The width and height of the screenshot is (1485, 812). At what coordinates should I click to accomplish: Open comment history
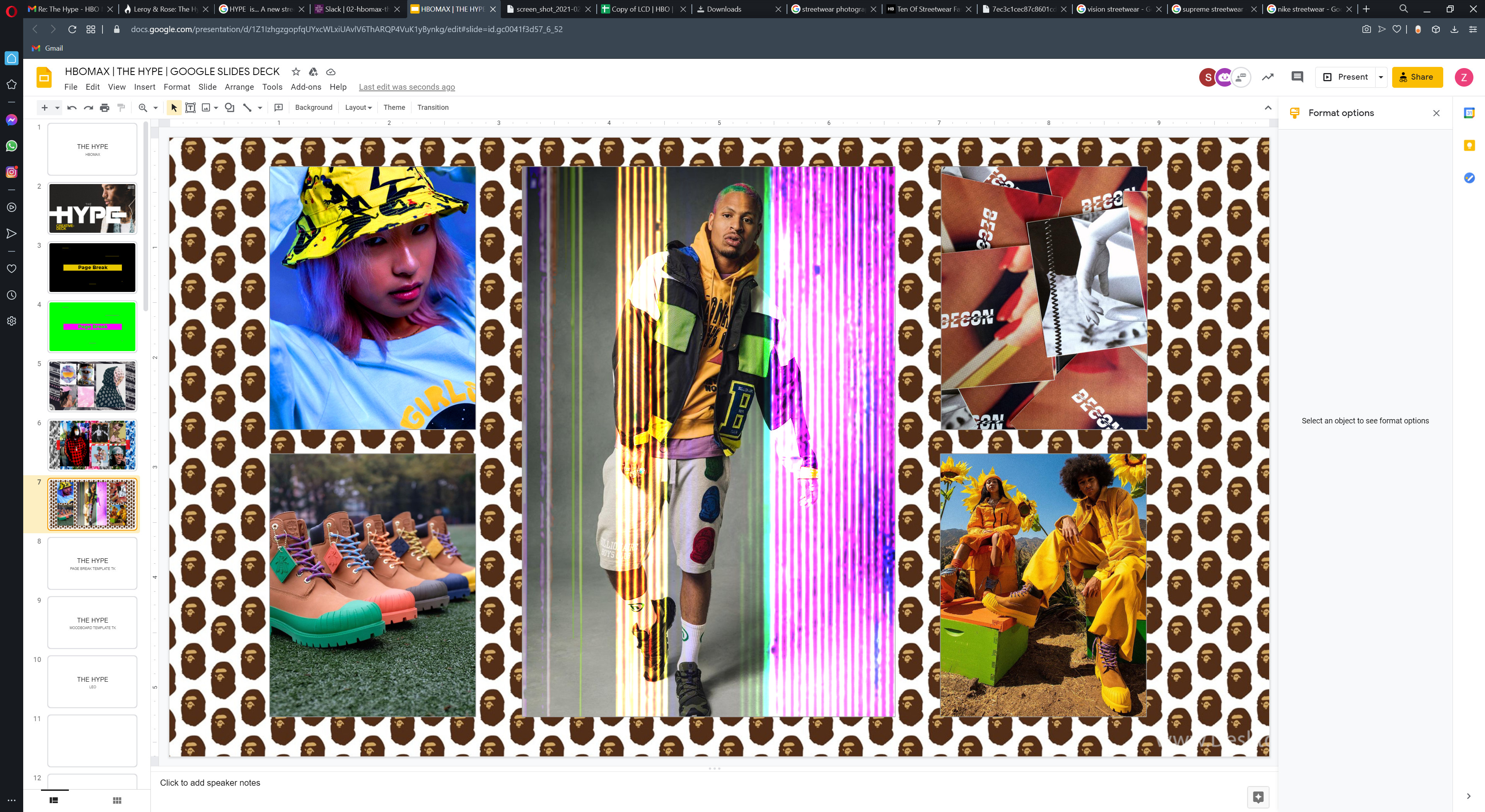[x=1297, y=77]
